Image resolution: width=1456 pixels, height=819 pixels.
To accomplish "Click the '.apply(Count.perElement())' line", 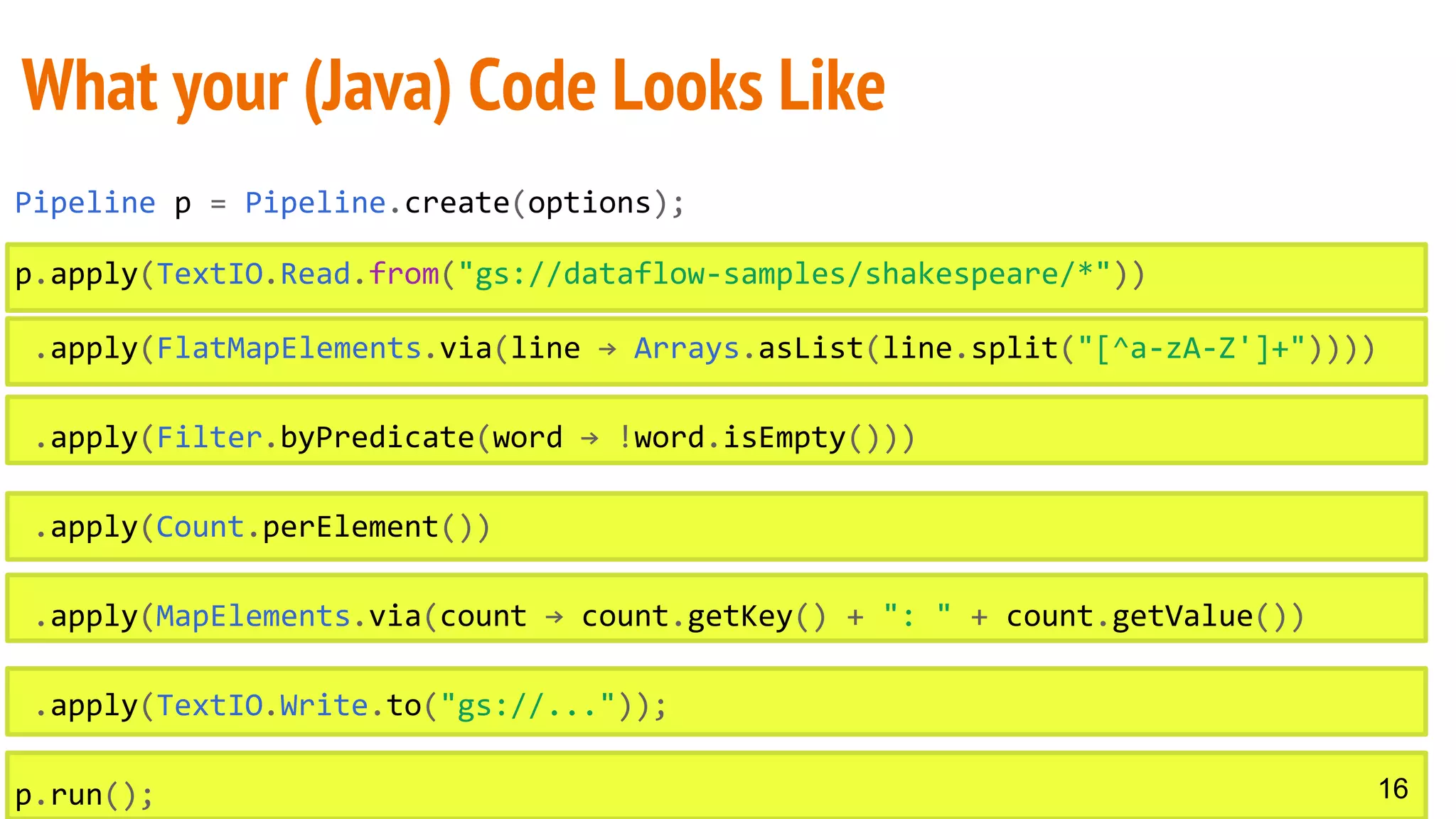I will pyautogui.click(x=717, y=527).
